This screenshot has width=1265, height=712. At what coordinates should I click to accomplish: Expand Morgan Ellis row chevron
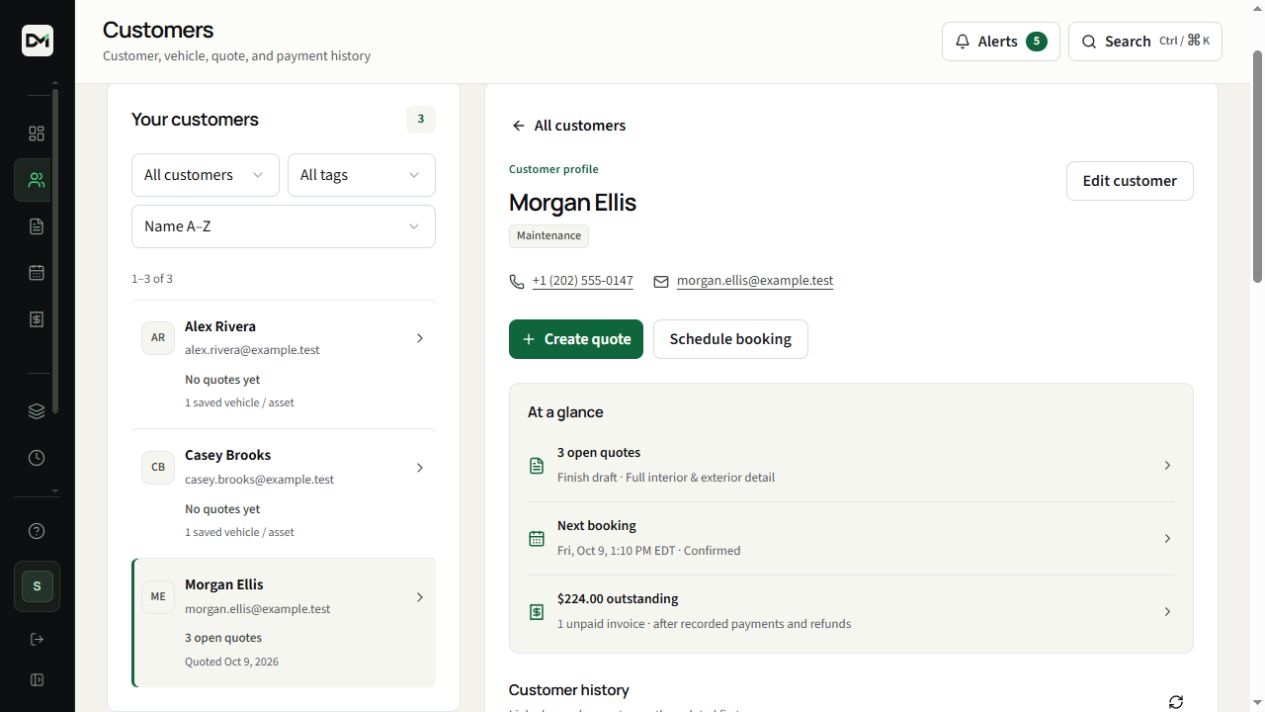pos(420,597)
